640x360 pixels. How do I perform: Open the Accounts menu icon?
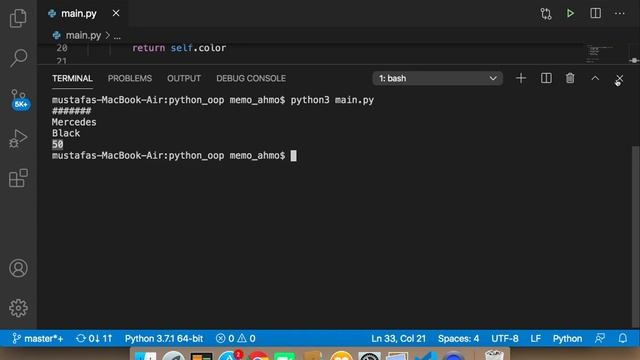18,268
